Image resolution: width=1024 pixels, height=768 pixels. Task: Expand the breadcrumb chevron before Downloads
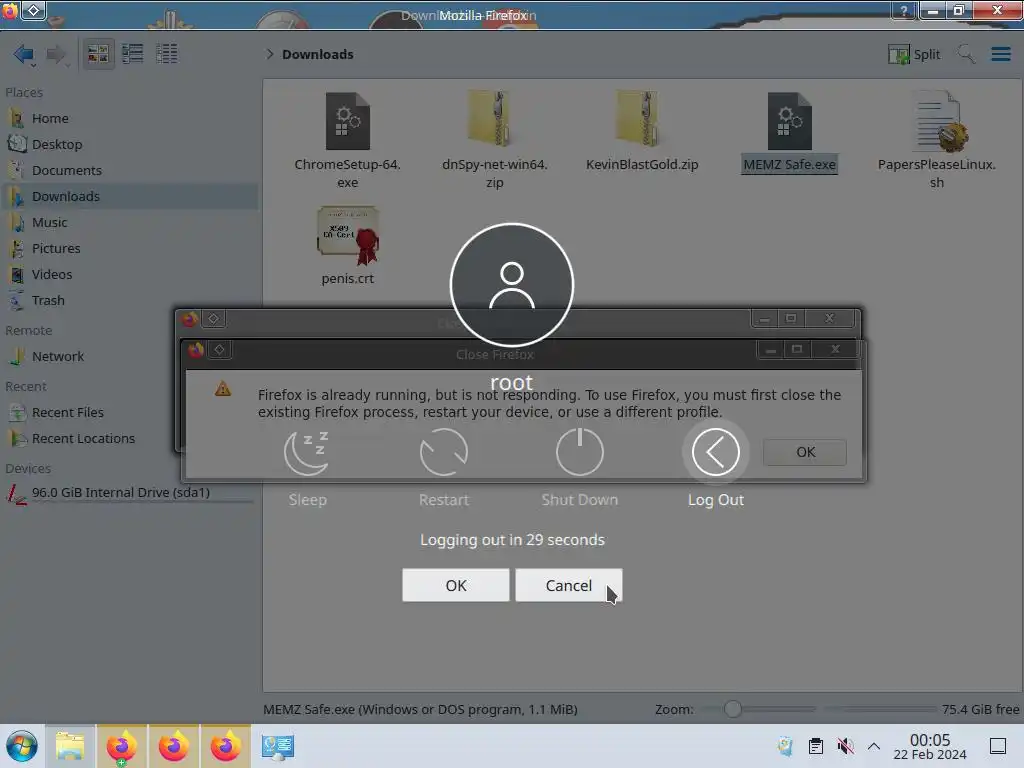pyautogui.click(x=270, y=54)
